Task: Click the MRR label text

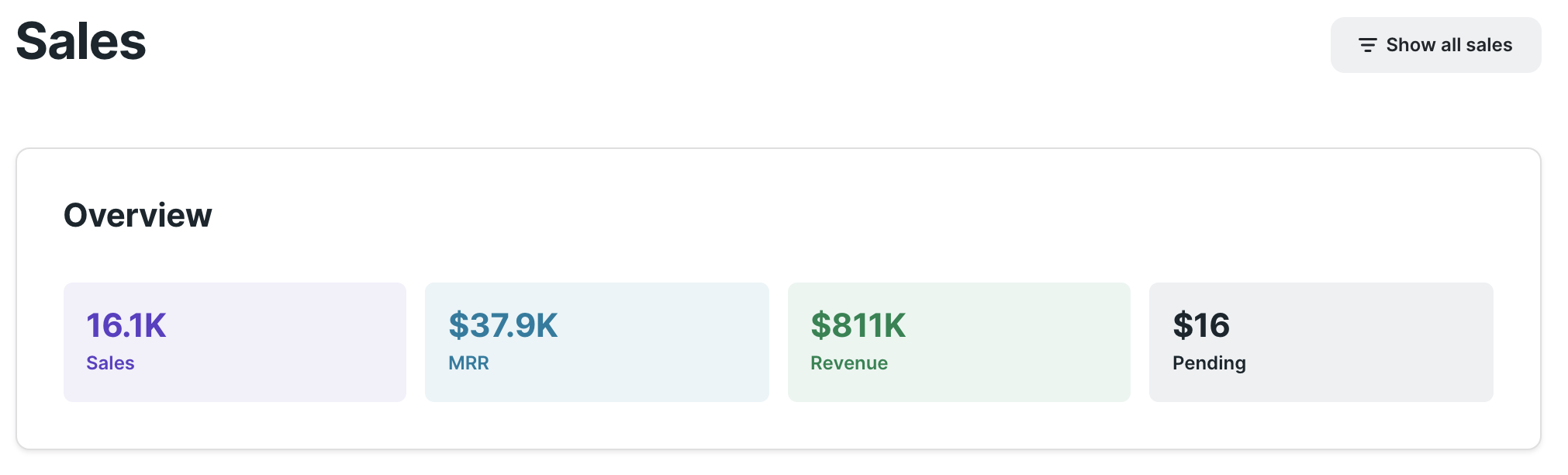Action: tap(468, 363)
